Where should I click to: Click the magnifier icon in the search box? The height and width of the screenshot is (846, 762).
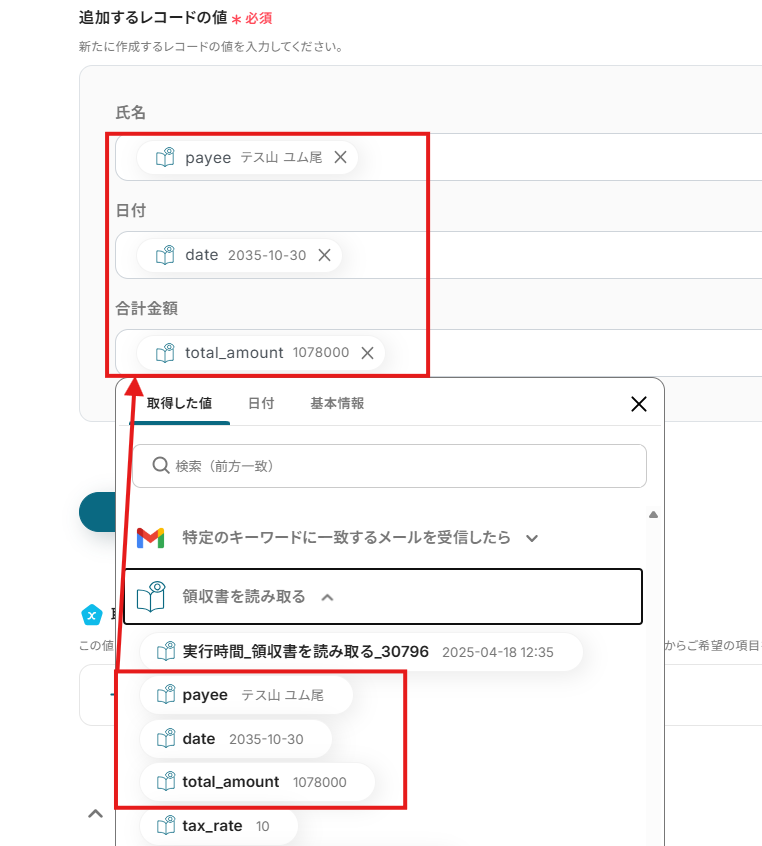[x=159, y=466]
